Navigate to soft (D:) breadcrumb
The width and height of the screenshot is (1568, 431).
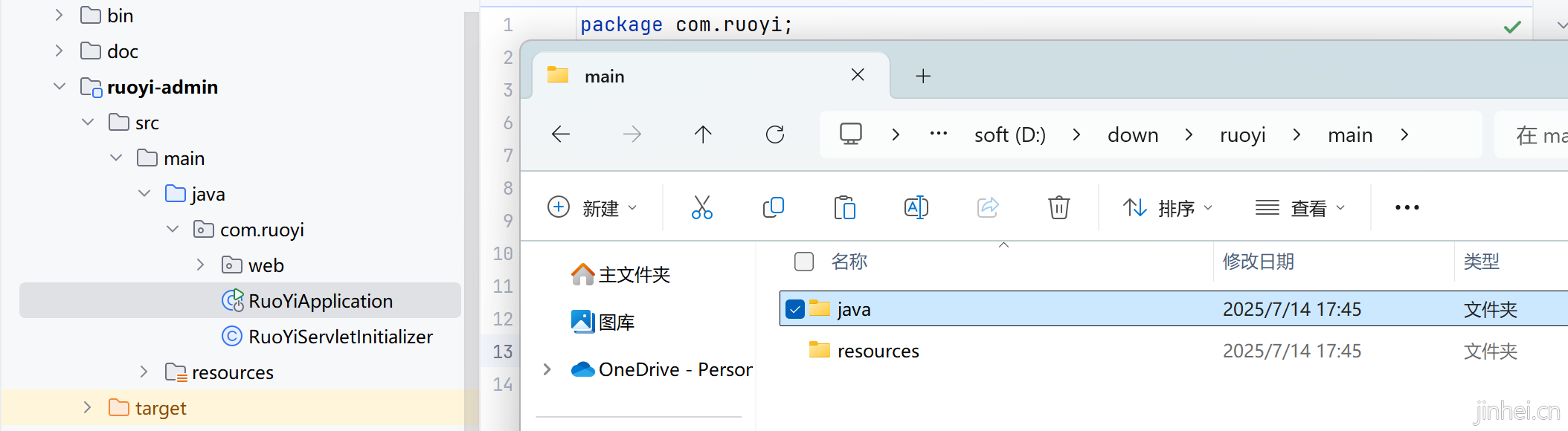coord(1010,135)
